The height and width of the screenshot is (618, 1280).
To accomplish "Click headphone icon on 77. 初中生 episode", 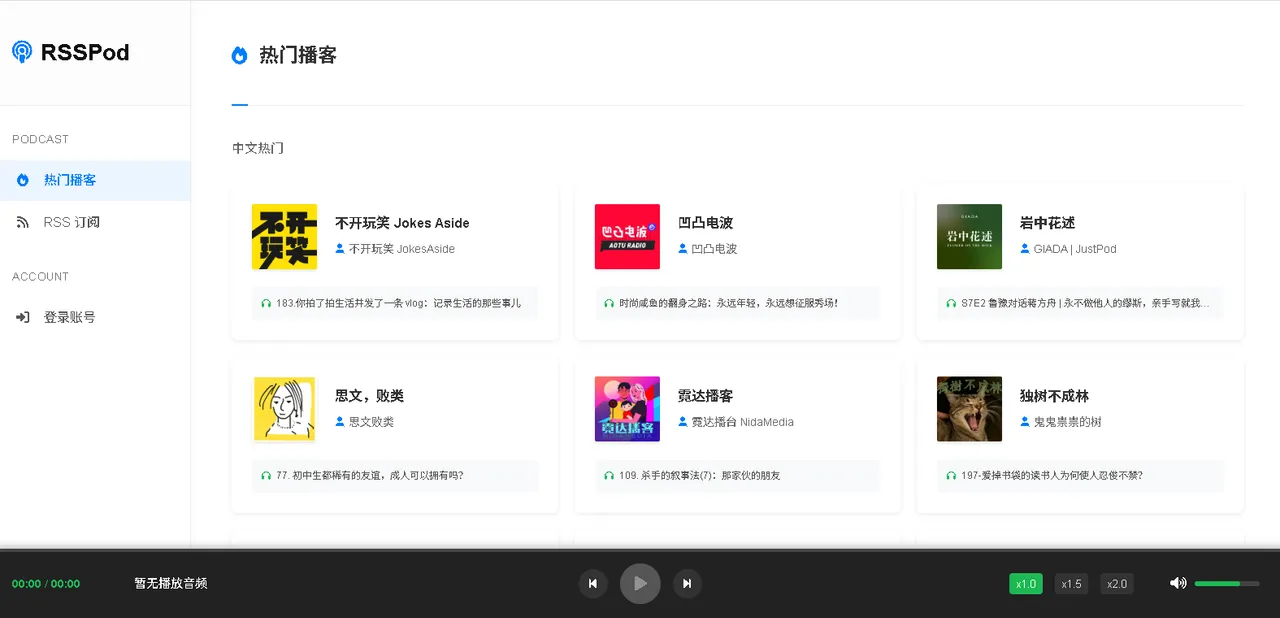I will [x=266, y=476].
